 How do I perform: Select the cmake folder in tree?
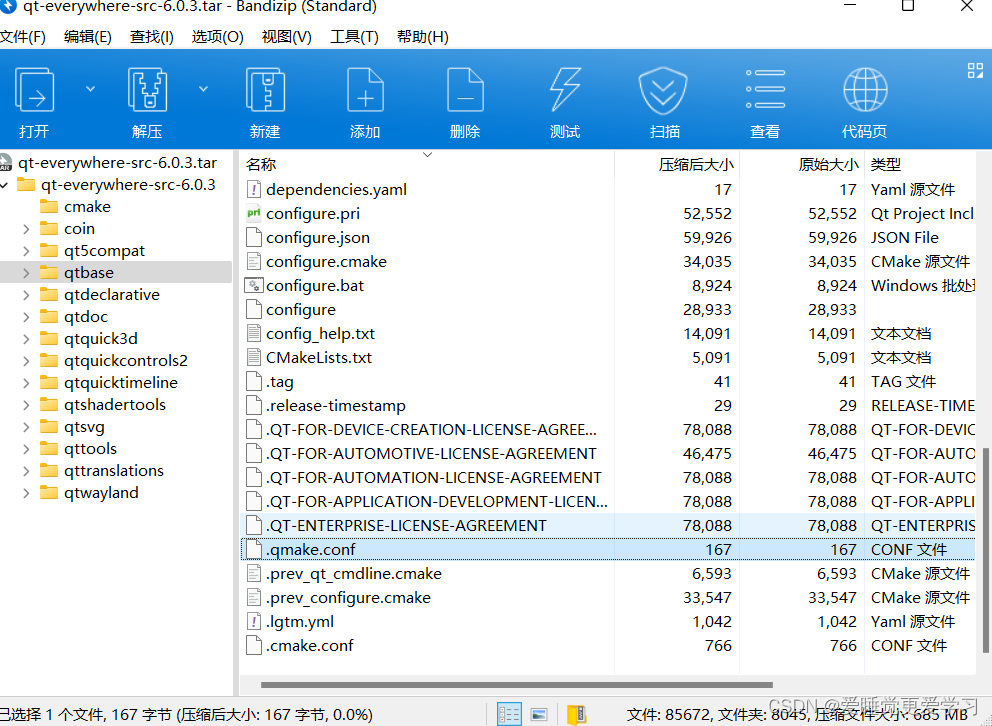pyautogui.click(x=75, y=207)
